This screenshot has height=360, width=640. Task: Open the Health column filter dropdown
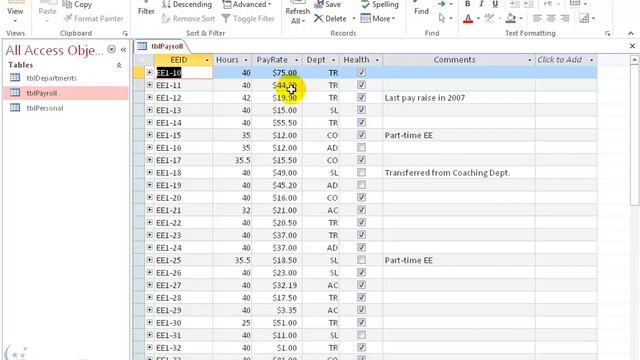pyautogui.click(x=377, y=60)
